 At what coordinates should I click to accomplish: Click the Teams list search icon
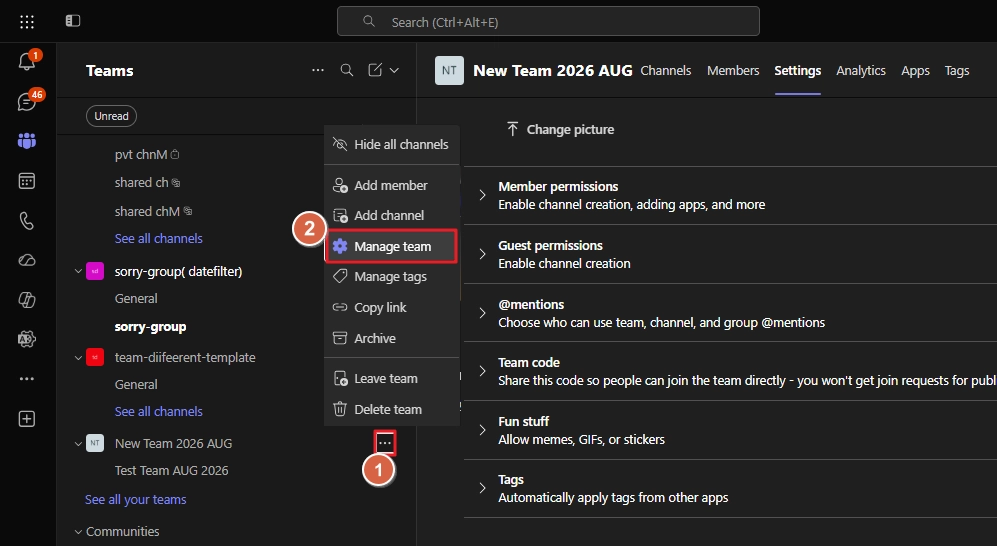[x=347, y=70]
